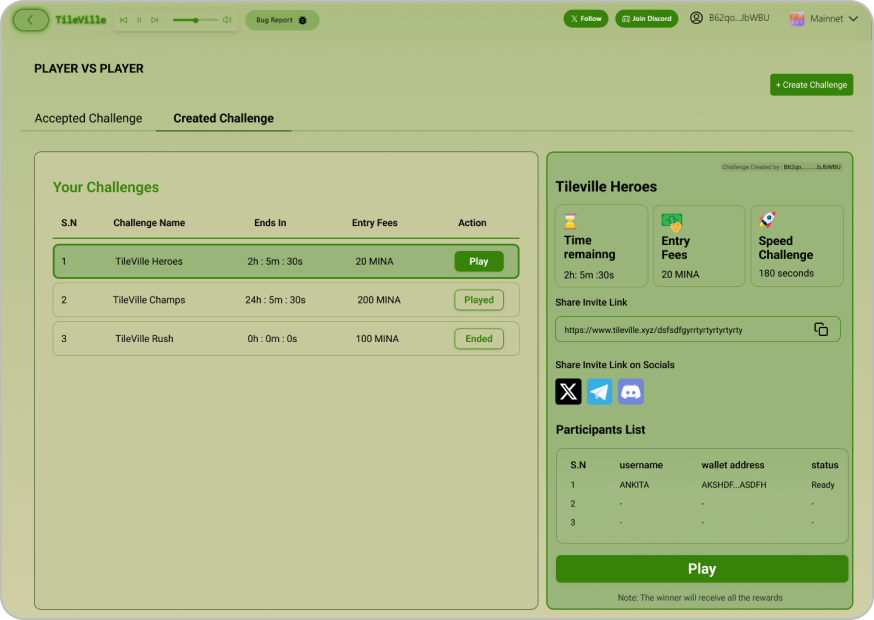Screen dimensions: 874x620
Task: Go back using the arrow button
Action: click(31, 20)
